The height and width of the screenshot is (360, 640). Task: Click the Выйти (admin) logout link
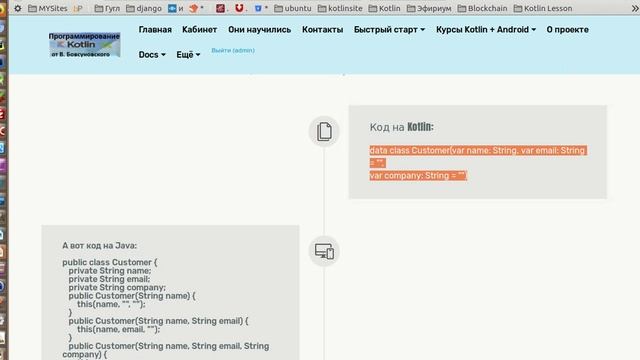(x=233, y=50)
